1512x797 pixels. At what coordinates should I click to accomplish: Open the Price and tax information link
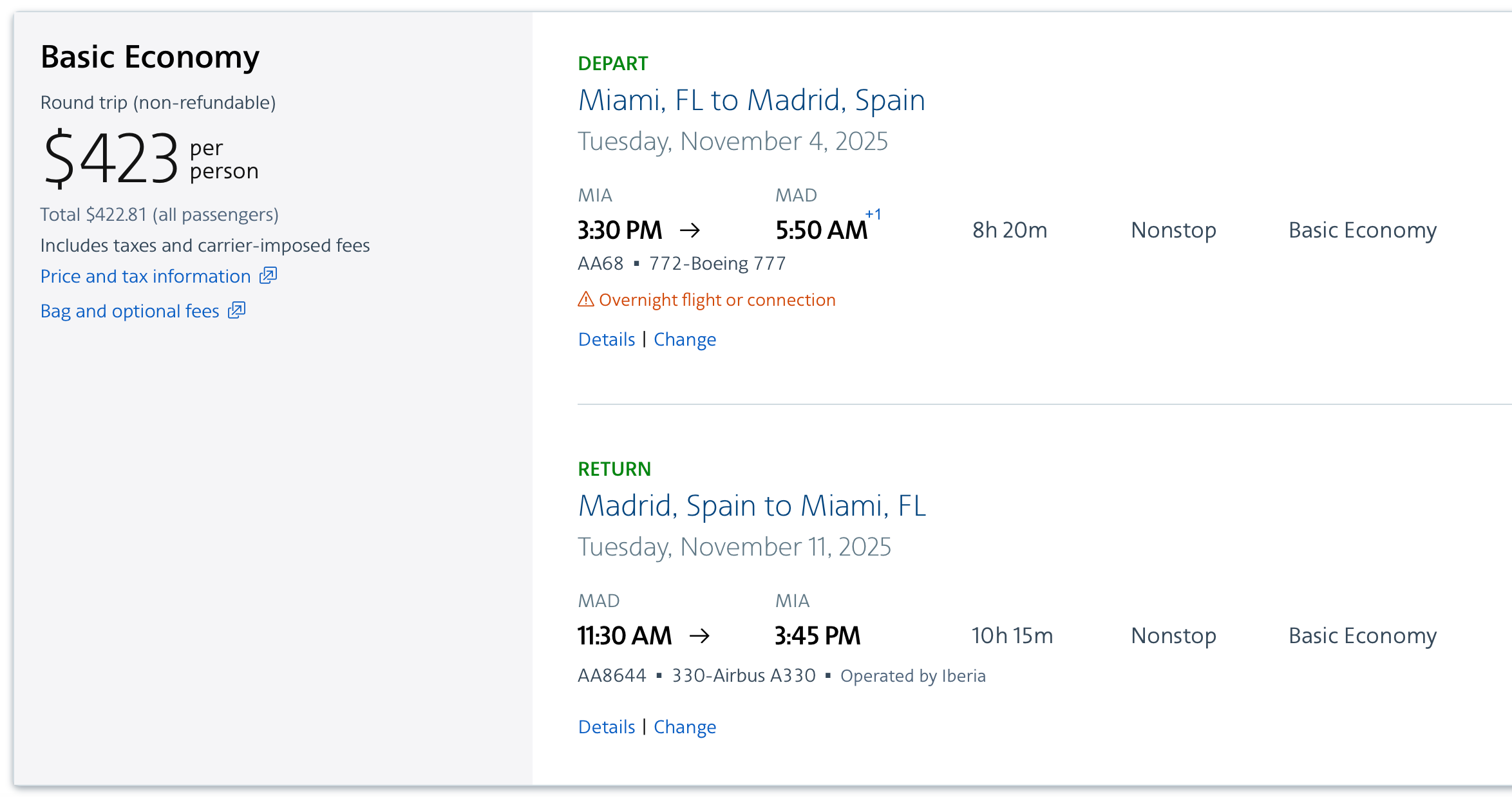[146, 276]
